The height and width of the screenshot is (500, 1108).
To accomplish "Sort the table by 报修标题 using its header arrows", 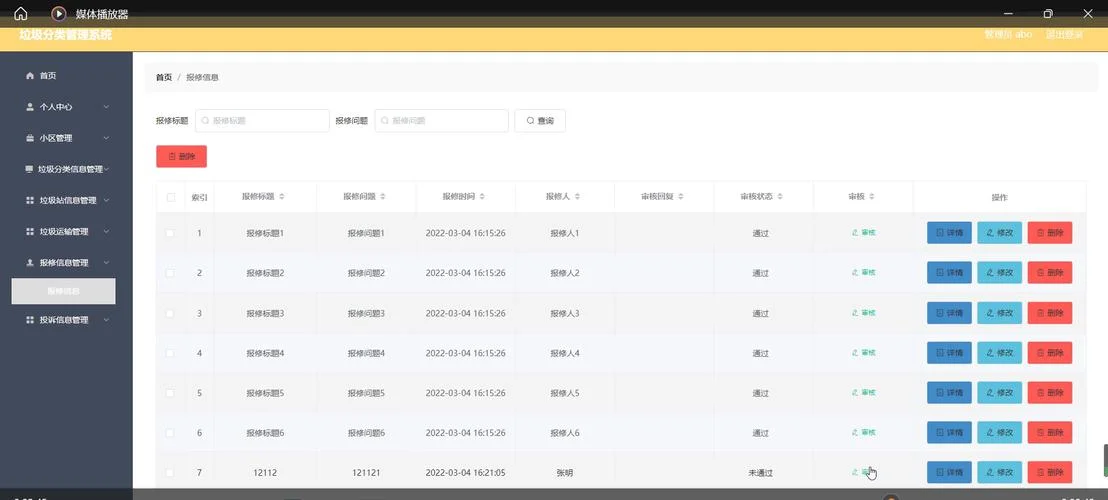I will [x=282, y=197].
